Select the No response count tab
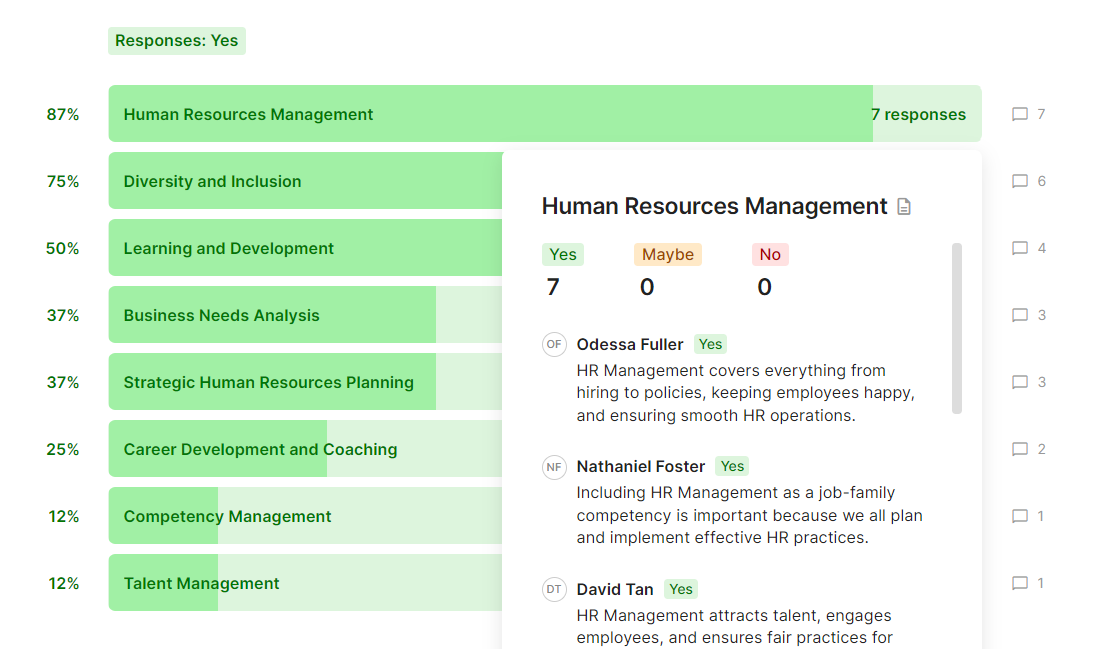Image resolution: width=1094 pixels, height=649 pixels. coord(769,255)
